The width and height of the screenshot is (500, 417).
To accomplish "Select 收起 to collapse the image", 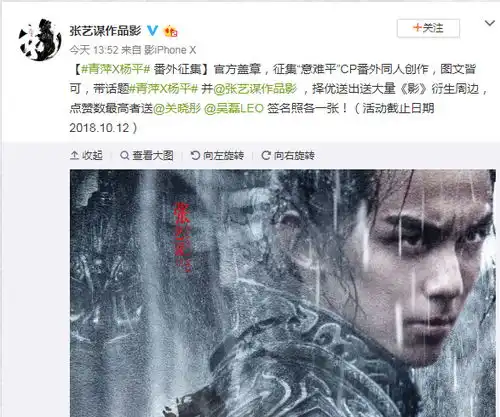I will pos(92,155).
